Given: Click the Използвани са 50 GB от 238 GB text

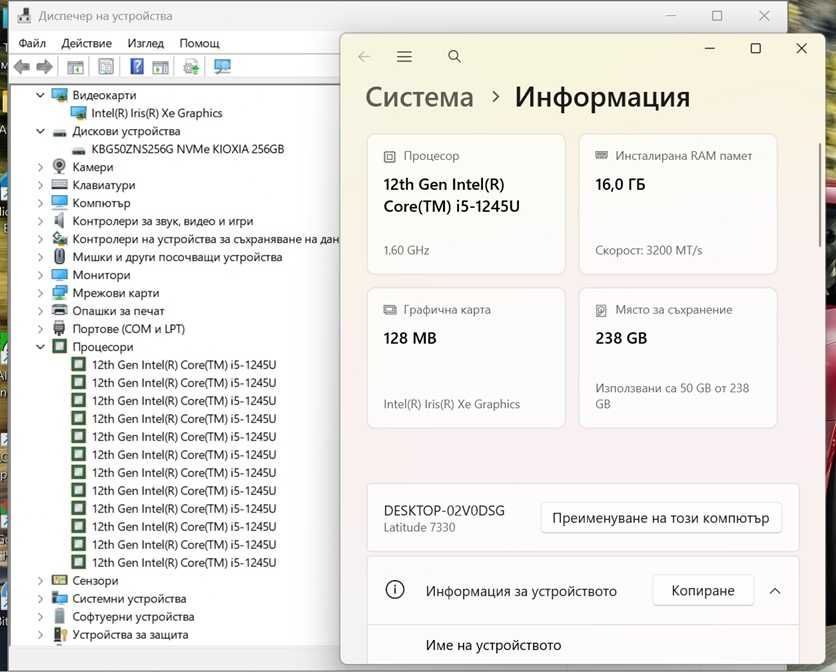Looking at the screenshot, I should (x=672, y=396).
